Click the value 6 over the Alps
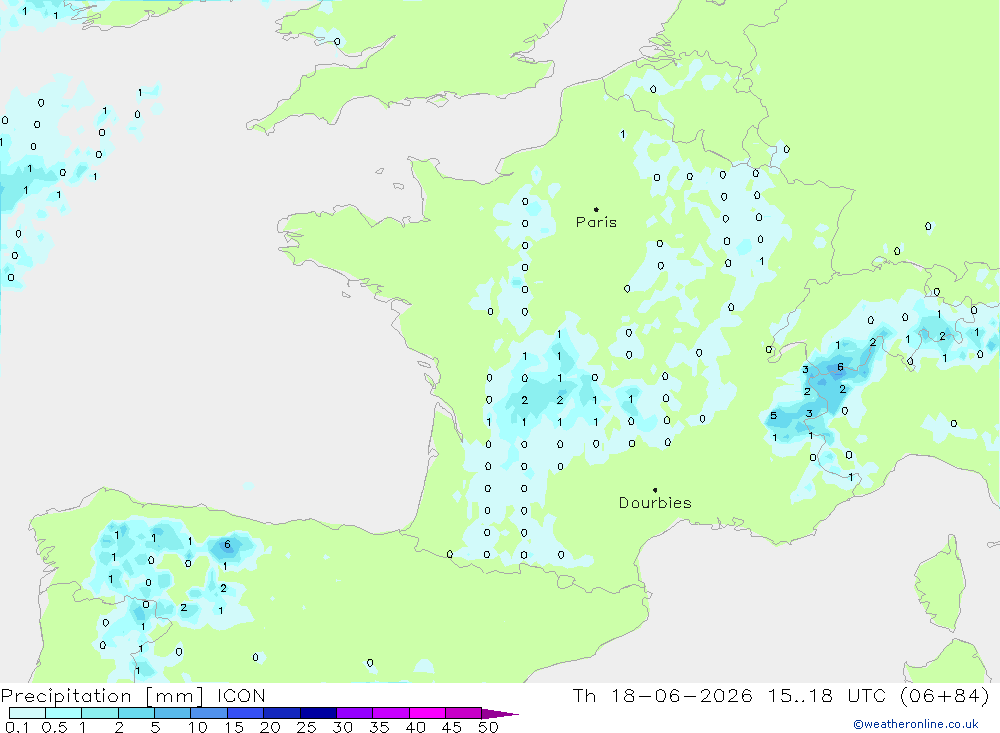Screen dimensions: 1000x733 point(841,367)
